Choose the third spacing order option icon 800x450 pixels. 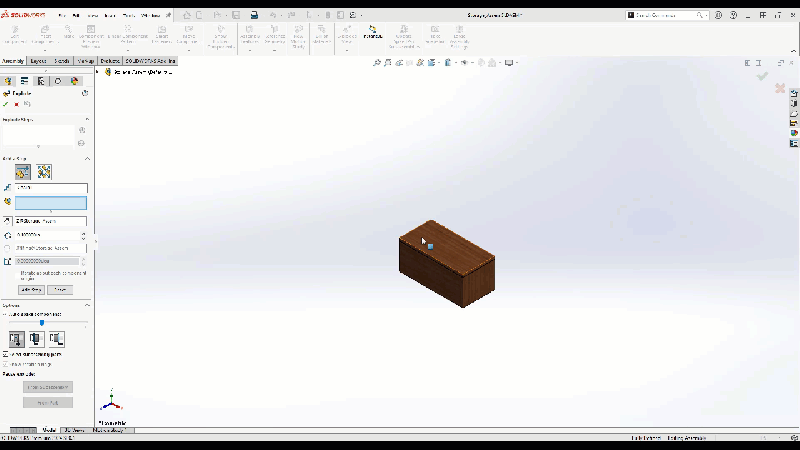point(56,339)
